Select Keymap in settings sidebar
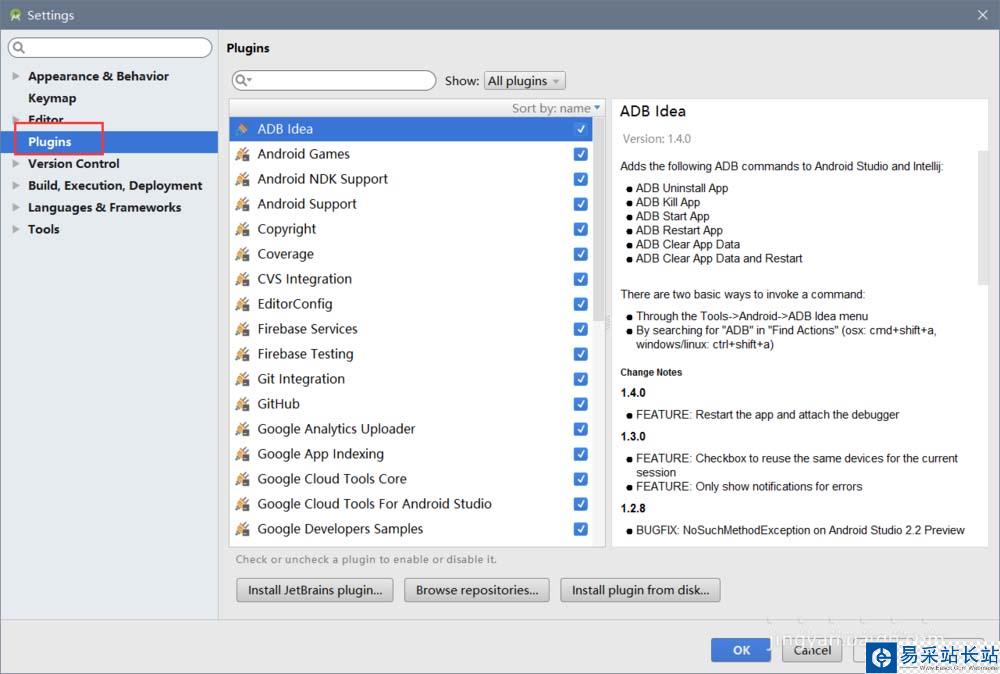1000x674 pixels. pyautogui.click(x=52, y=98)
